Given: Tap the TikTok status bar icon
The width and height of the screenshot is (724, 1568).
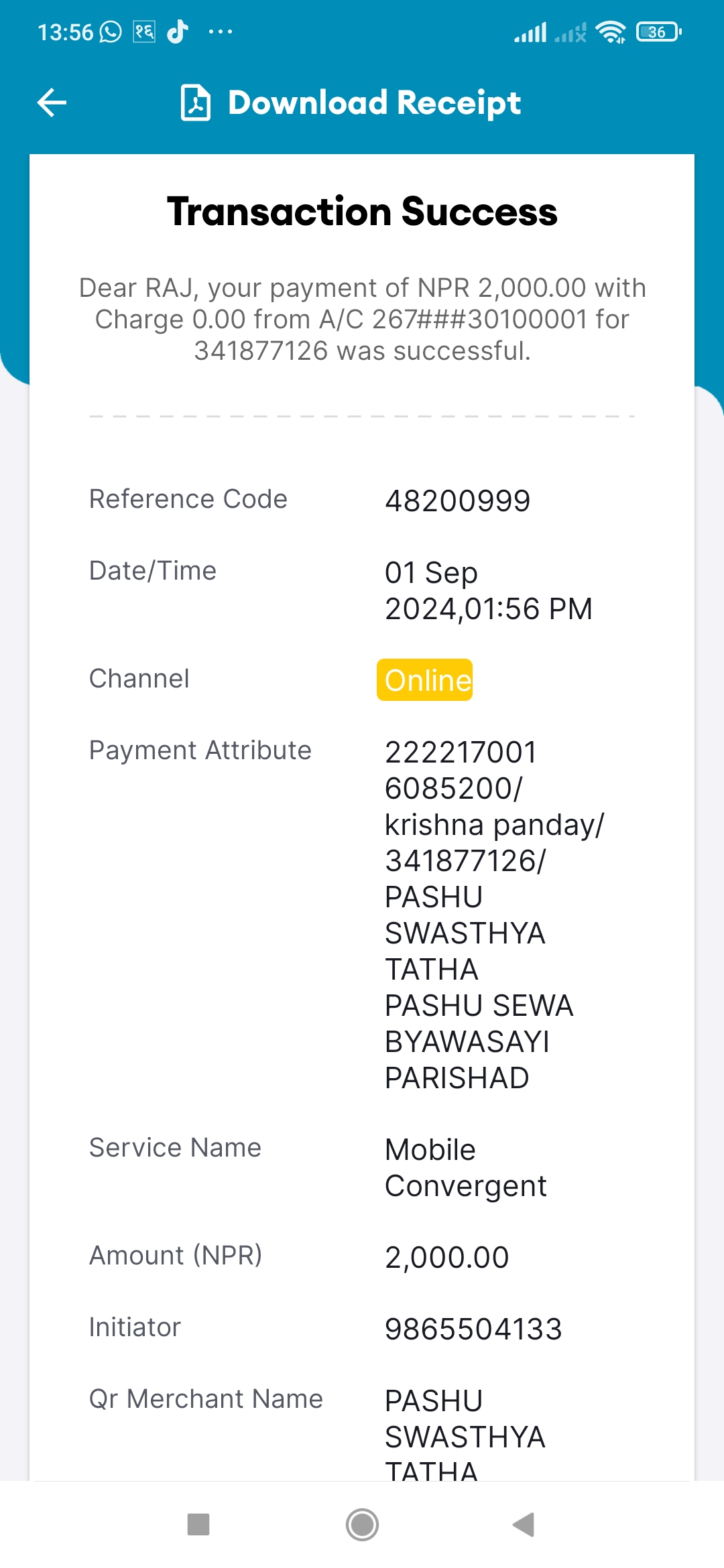Looking at the screenshot, I should (178, 31).
